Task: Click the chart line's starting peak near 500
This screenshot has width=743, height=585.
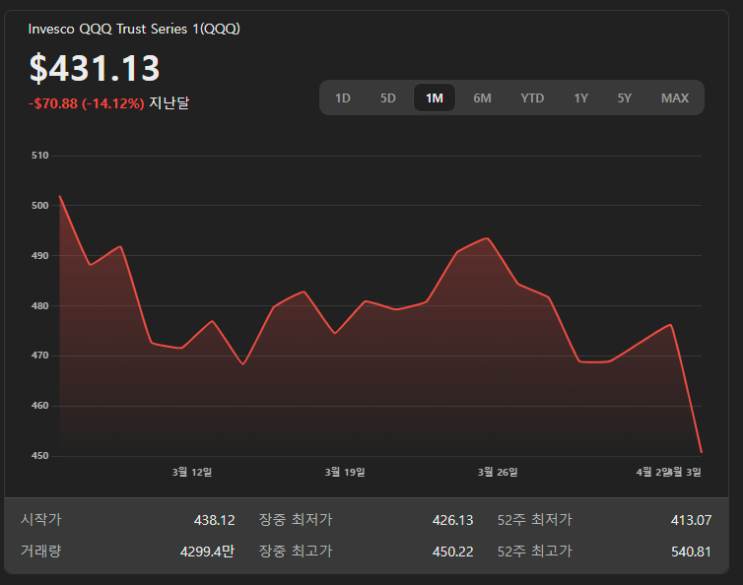Action: [x=60, y=196]
